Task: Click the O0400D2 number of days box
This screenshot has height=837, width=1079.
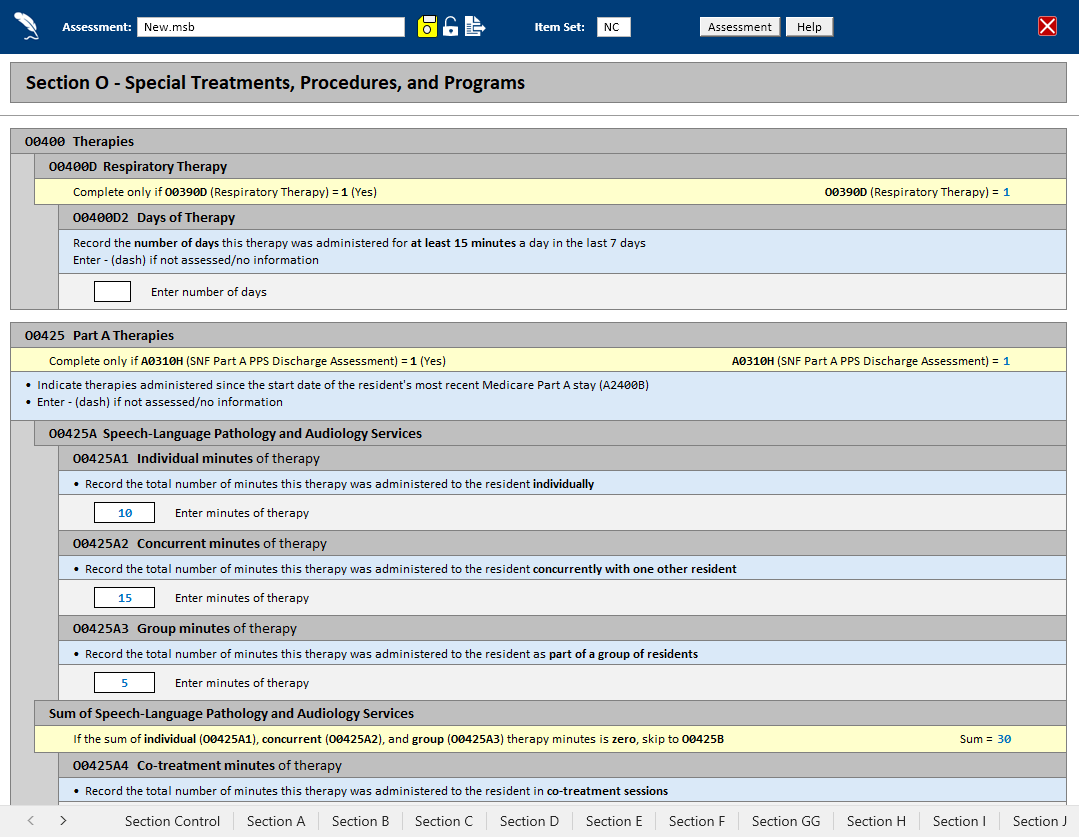Action: 112,292
